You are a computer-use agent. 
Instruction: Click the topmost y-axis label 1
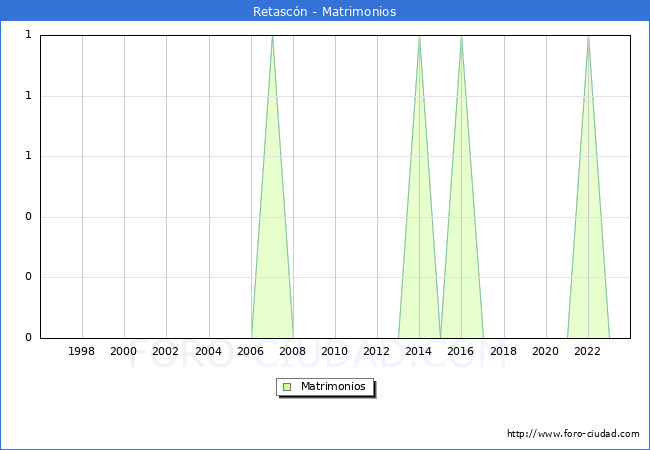coord(28,35)
